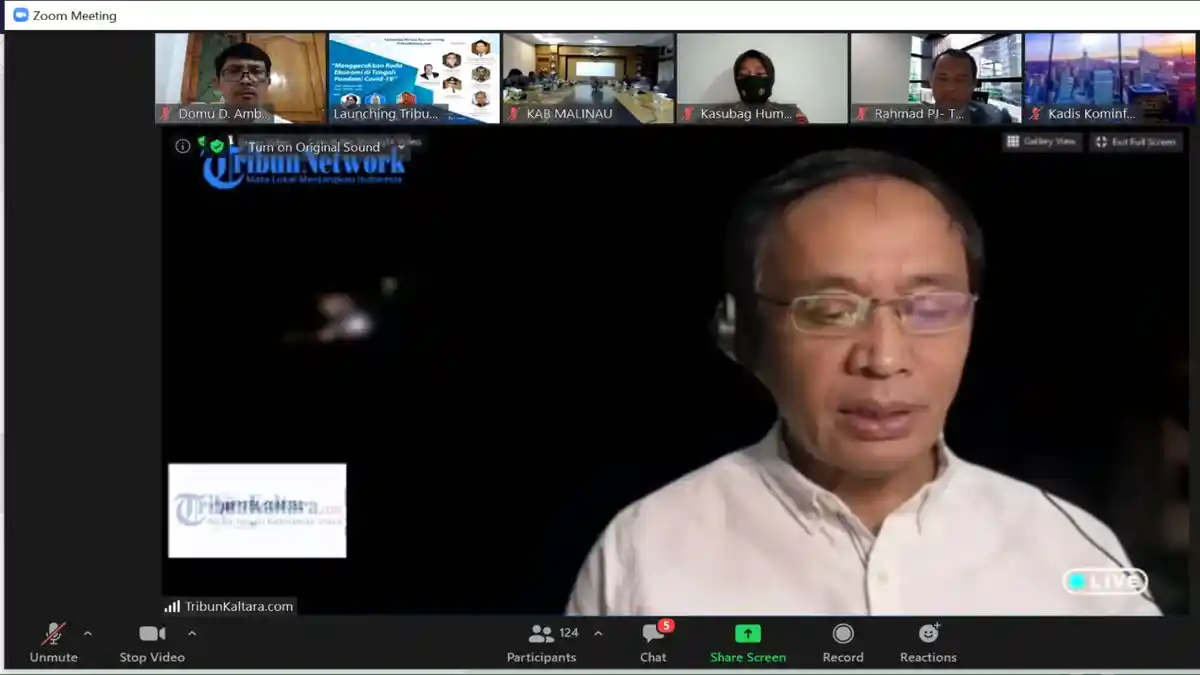Click the meeting information icon
The image size is (1200, 675).
point(182,146)
